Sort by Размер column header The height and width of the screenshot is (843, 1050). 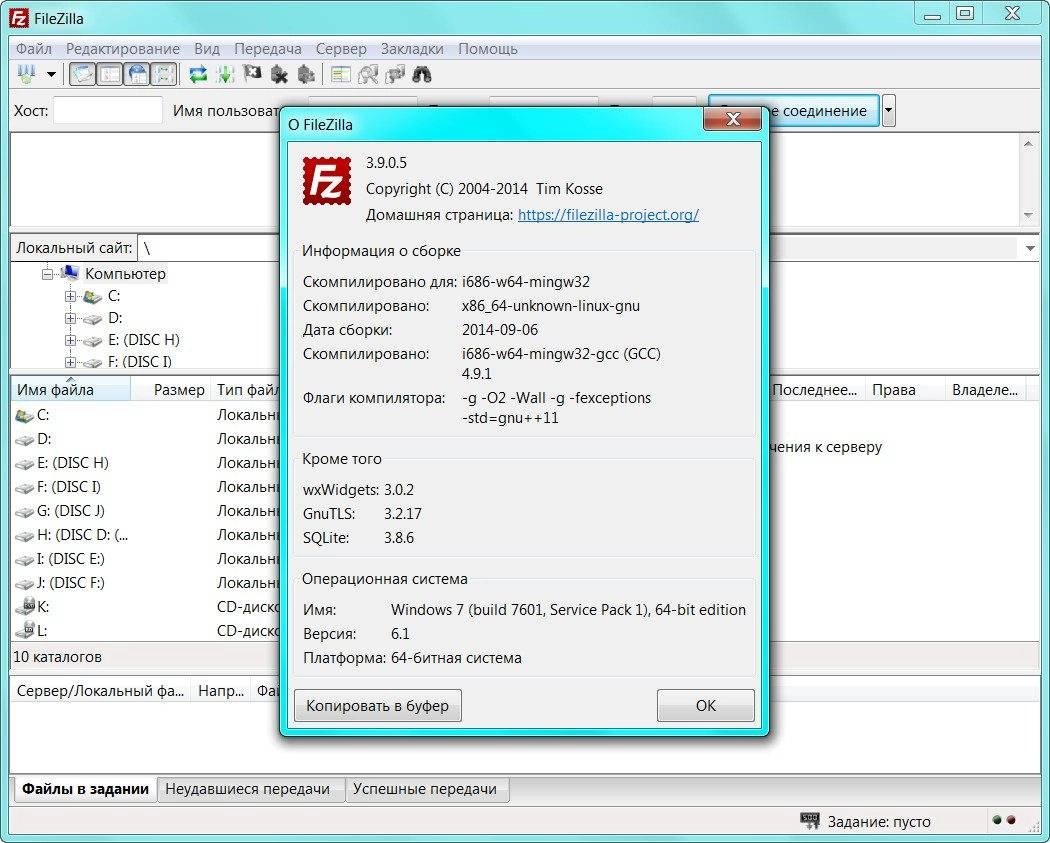coord(170,390)
